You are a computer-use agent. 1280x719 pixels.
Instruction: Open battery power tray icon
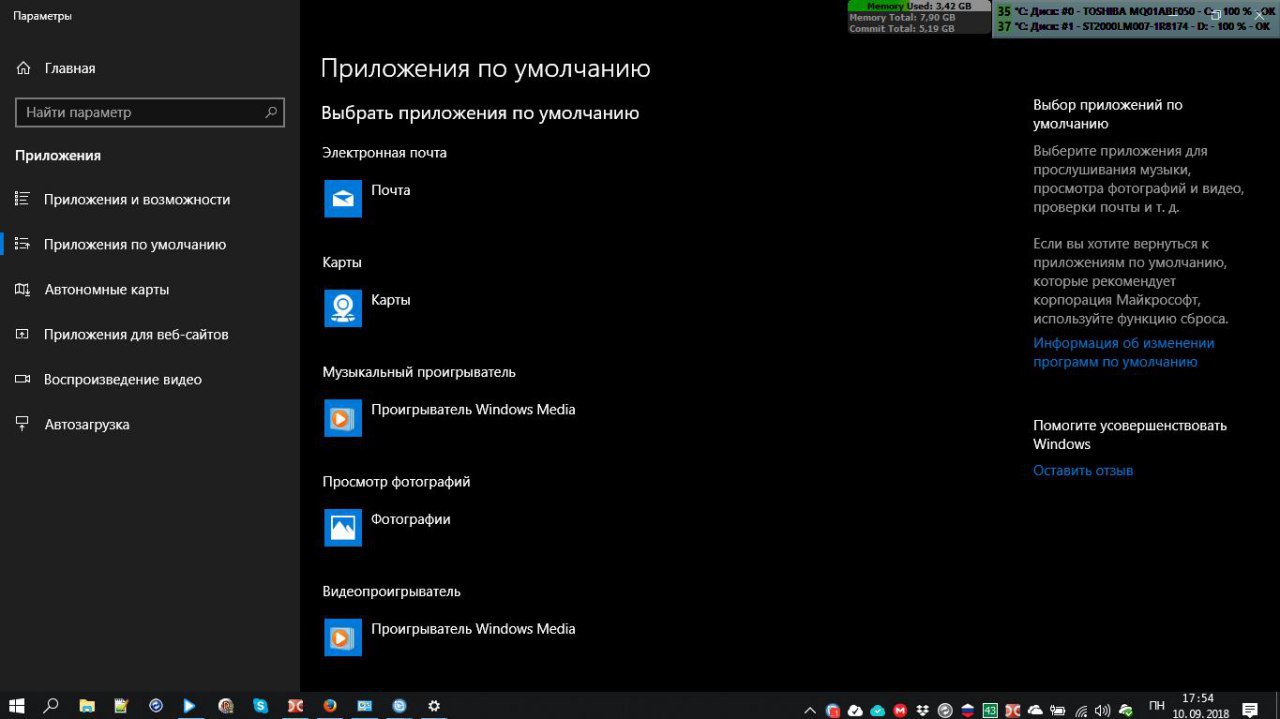tap(1058, 710)
